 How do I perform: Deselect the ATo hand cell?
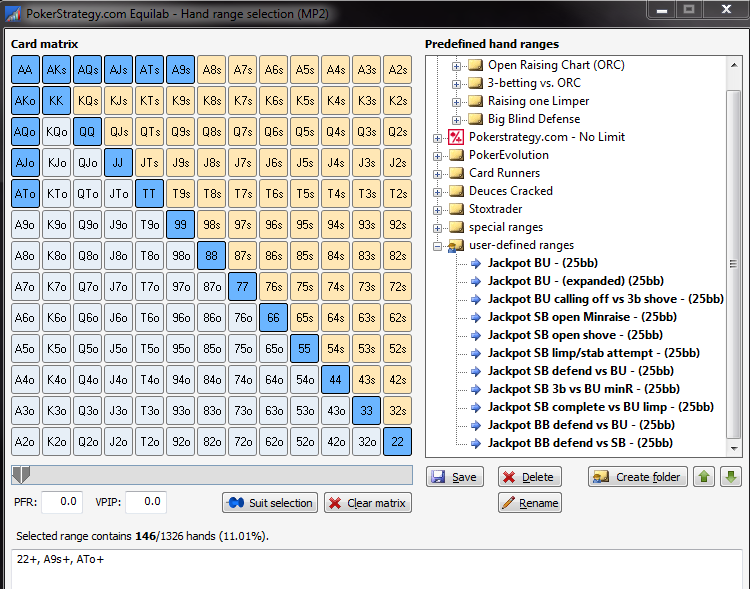point(25,194)
